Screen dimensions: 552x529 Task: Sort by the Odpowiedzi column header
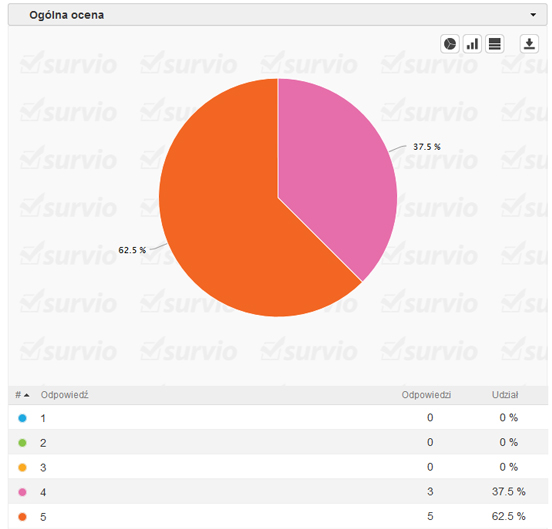click(x=426, y=395)
